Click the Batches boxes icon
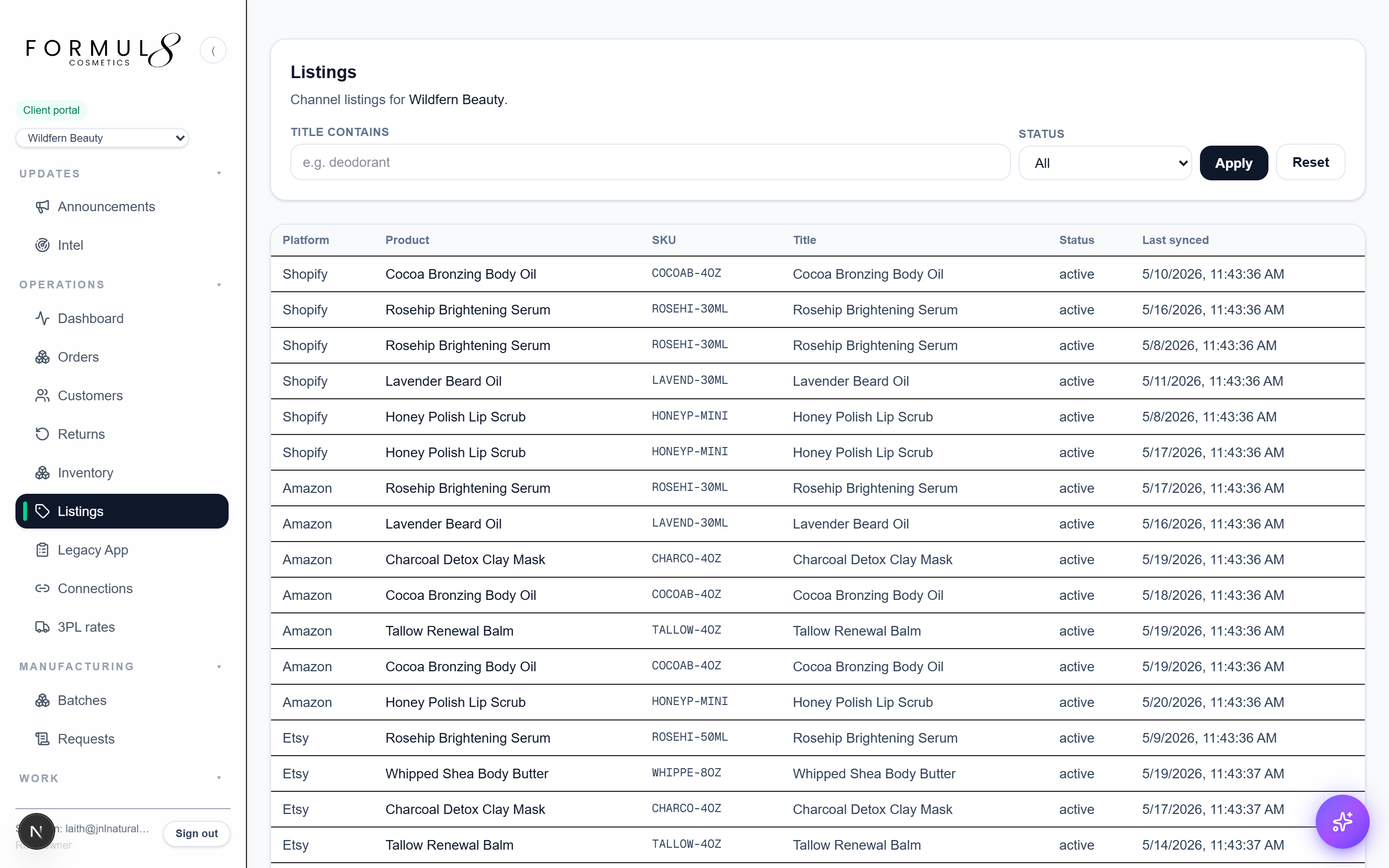This screenshot has width=1389, height=868. [42, 700]
